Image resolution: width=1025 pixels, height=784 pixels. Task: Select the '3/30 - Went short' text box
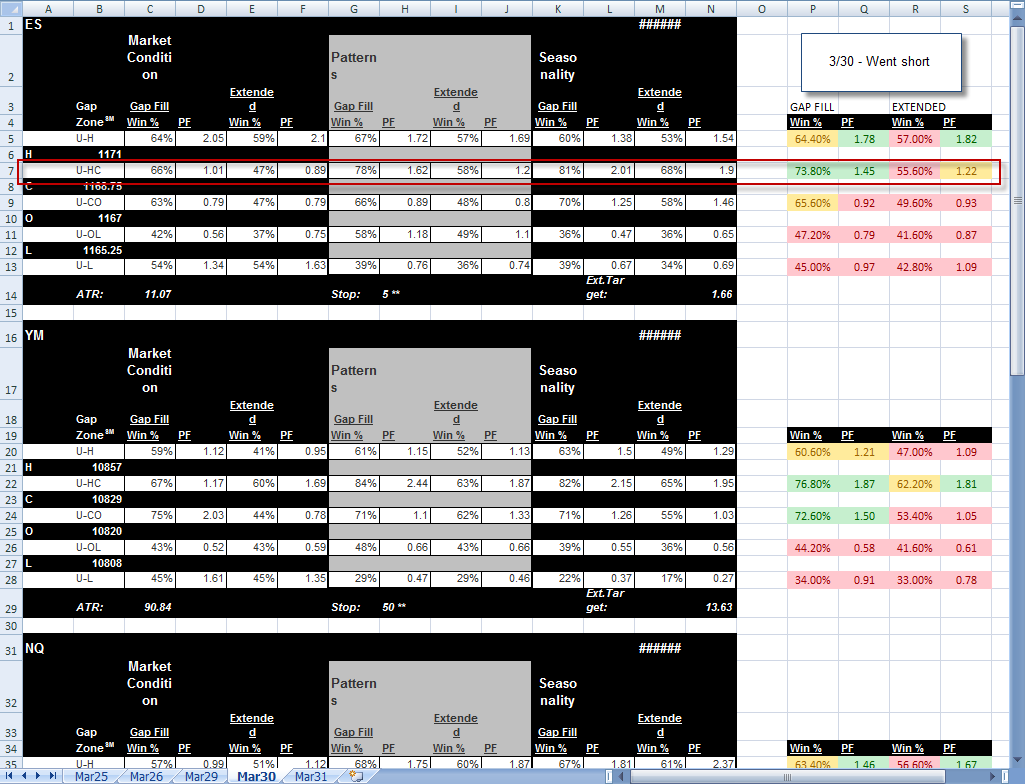881,62
